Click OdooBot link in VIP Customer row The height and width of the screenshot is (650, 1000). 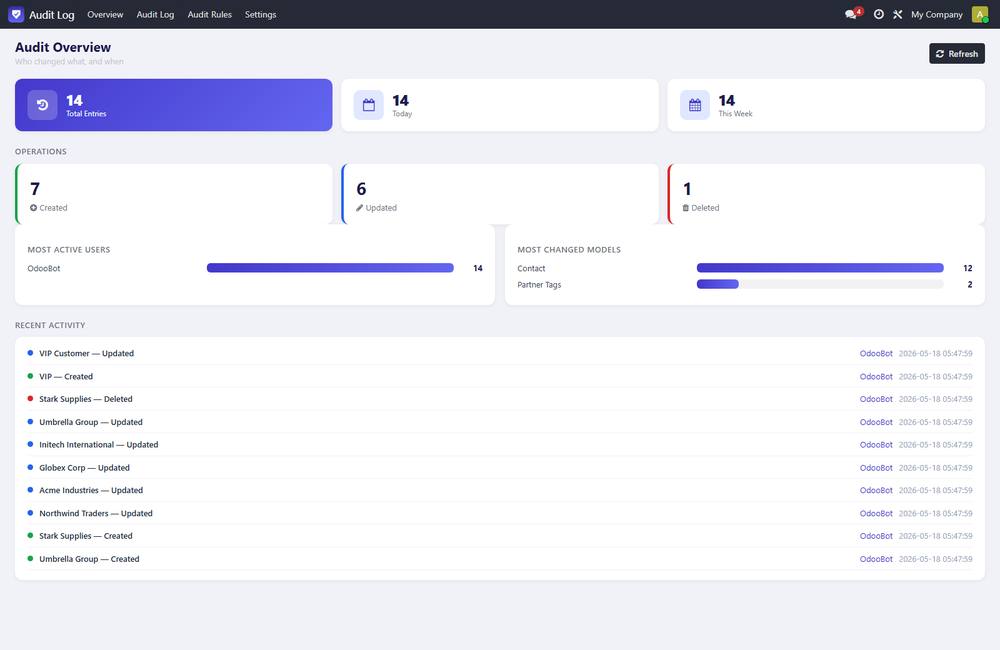tap(876, 353)
